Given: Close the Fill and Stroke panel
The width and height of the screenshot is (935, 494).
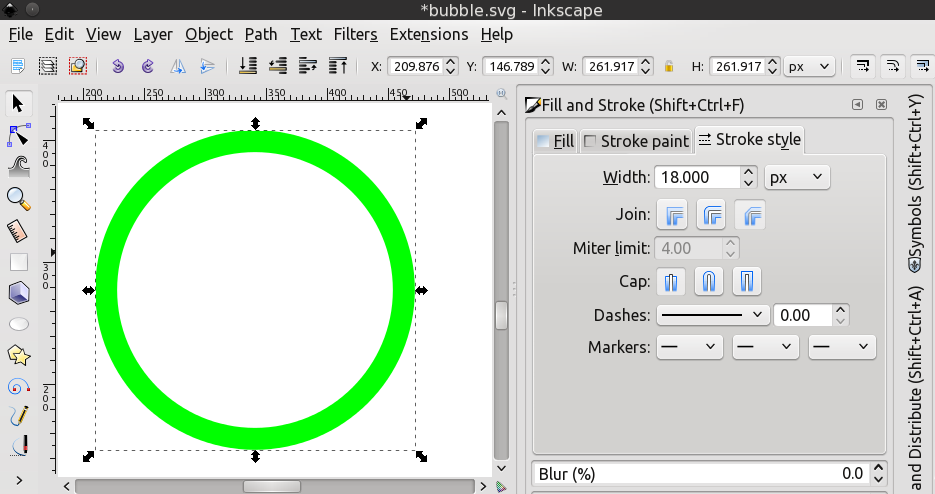Looking at the screenshot, I should [881, 105].
